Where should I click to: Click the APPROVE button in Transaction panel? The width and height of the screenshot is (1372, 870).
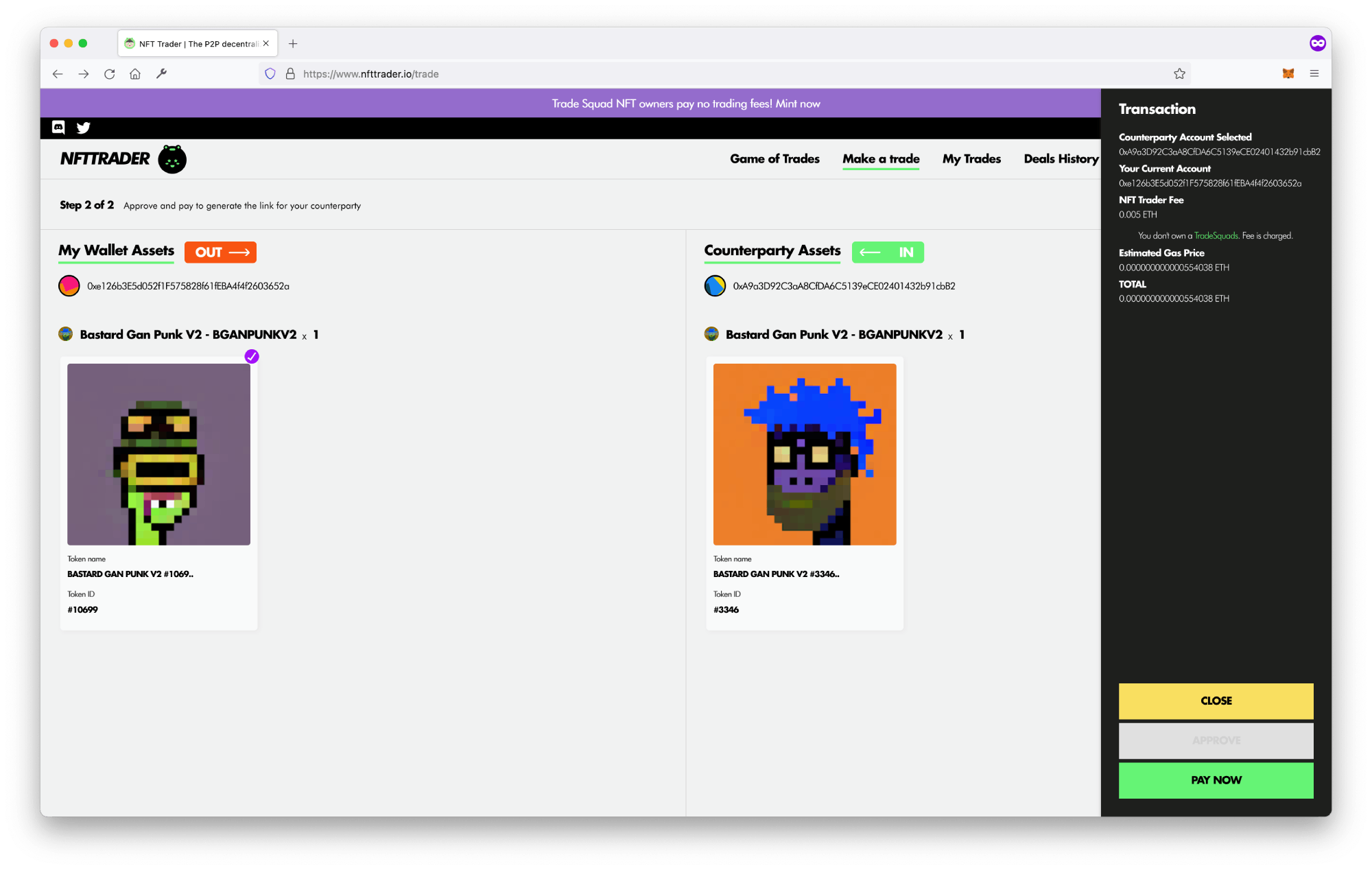click(x=1215, y=740)
